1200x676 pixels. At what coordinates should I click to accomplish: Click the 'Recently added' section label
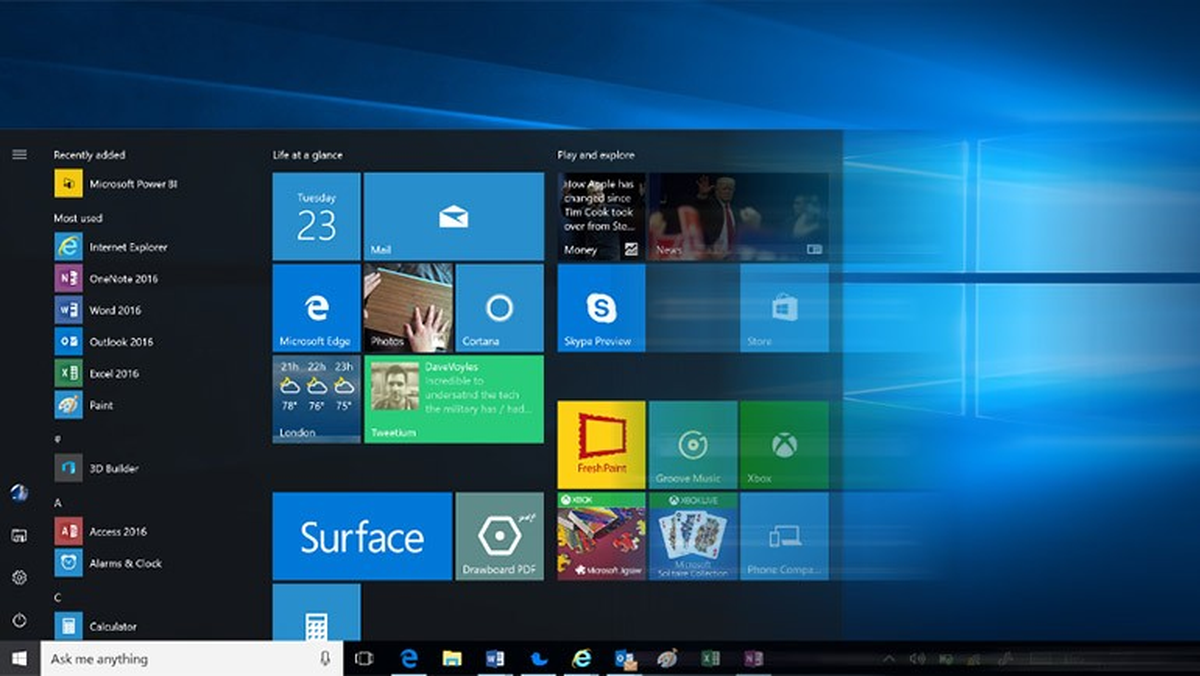click(89, 155)
